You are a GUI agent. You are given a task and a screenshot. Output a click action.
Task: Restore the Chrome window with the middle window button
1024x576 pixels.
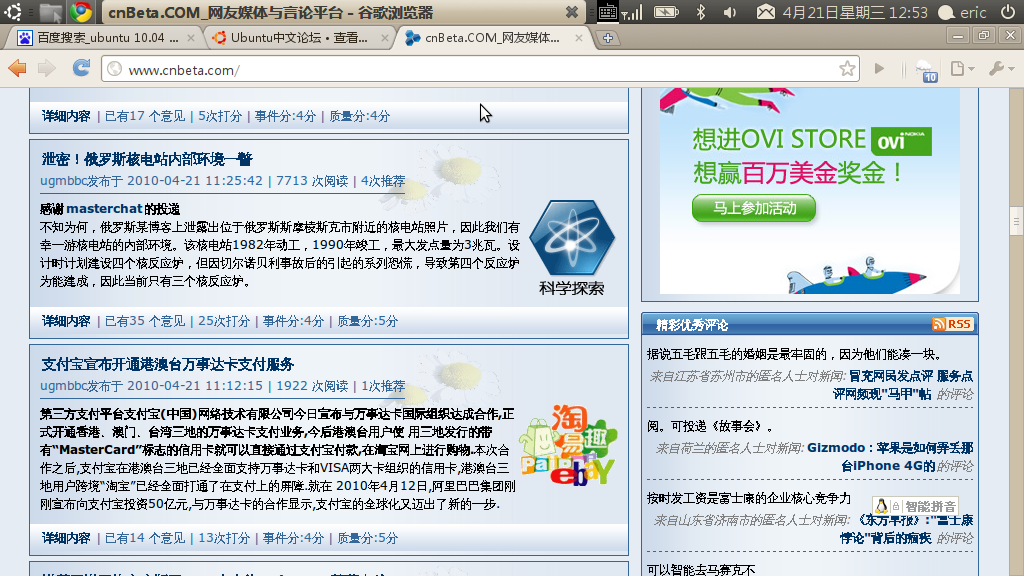tap(984, 36)
